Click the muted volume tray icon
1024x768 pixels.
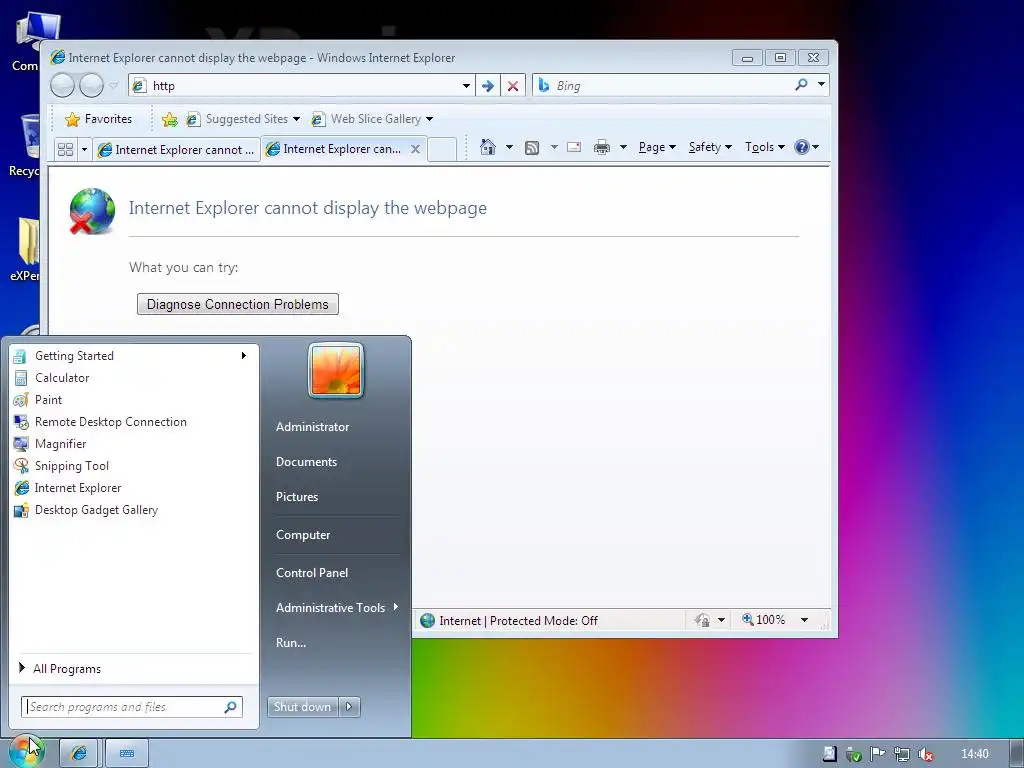pos(925,754)
